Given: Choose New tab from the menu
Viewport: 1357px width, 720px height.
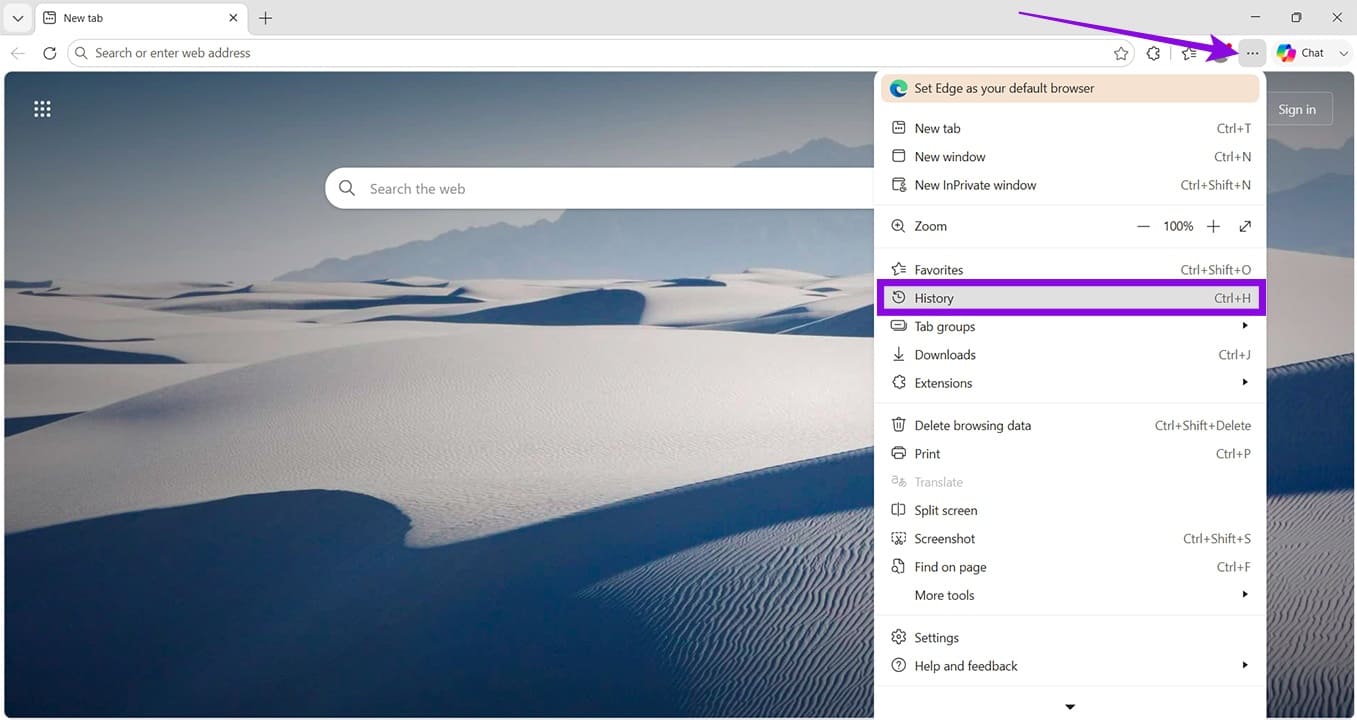Looking at the screenshot, I should [1070, 128].
